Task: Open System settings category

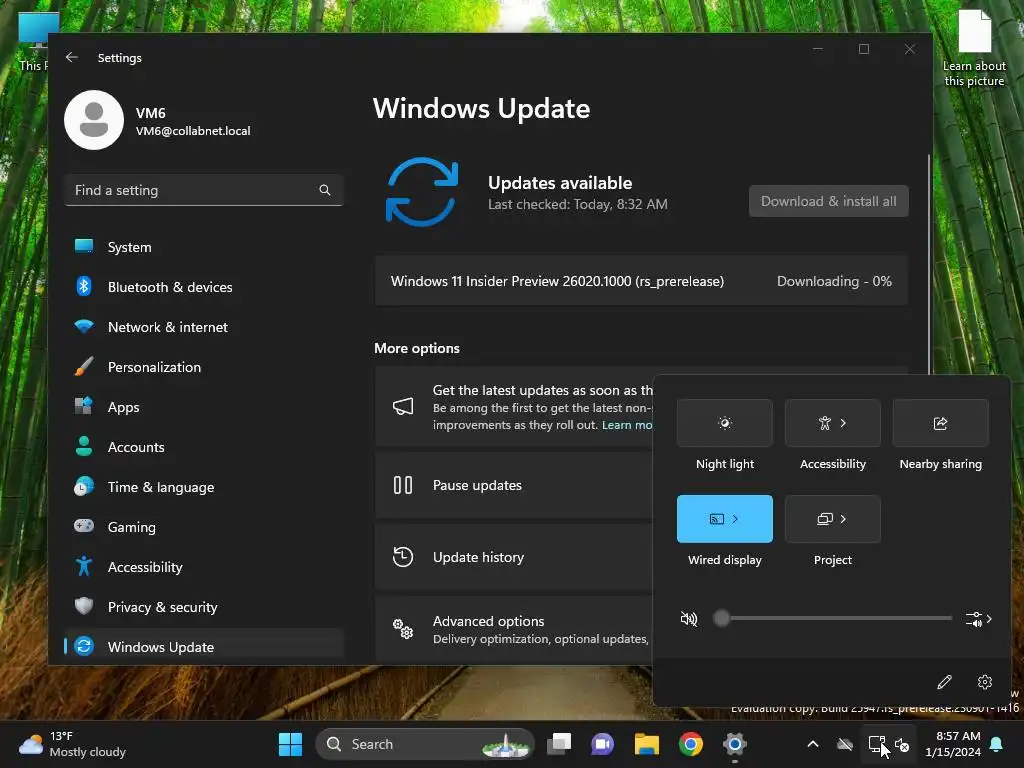Action: click(x=204, y=248)
